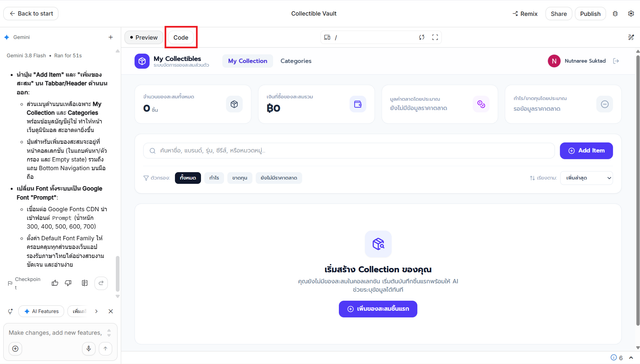640x364 pixels.
Task: Send prompt with up arrow button
Action: point(105,348)
